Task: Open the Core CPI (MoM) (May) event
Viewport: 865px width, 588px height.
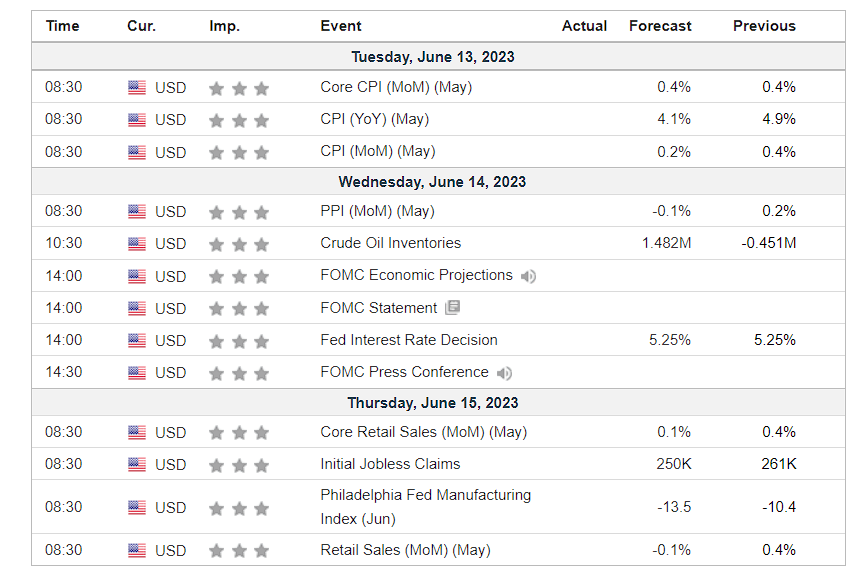Action: (x=396, y=87)
